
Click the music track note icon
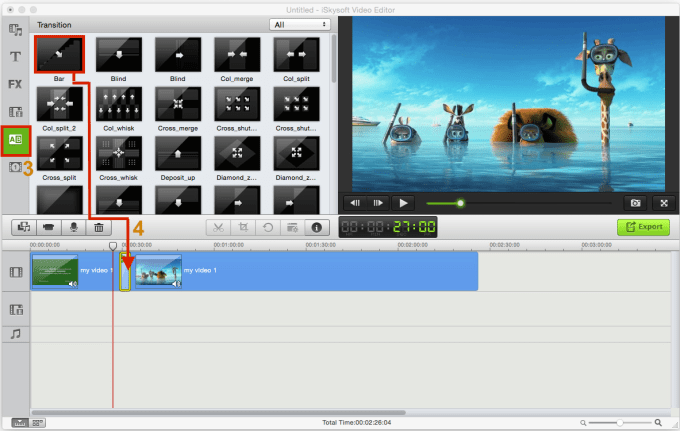[16, 334]
